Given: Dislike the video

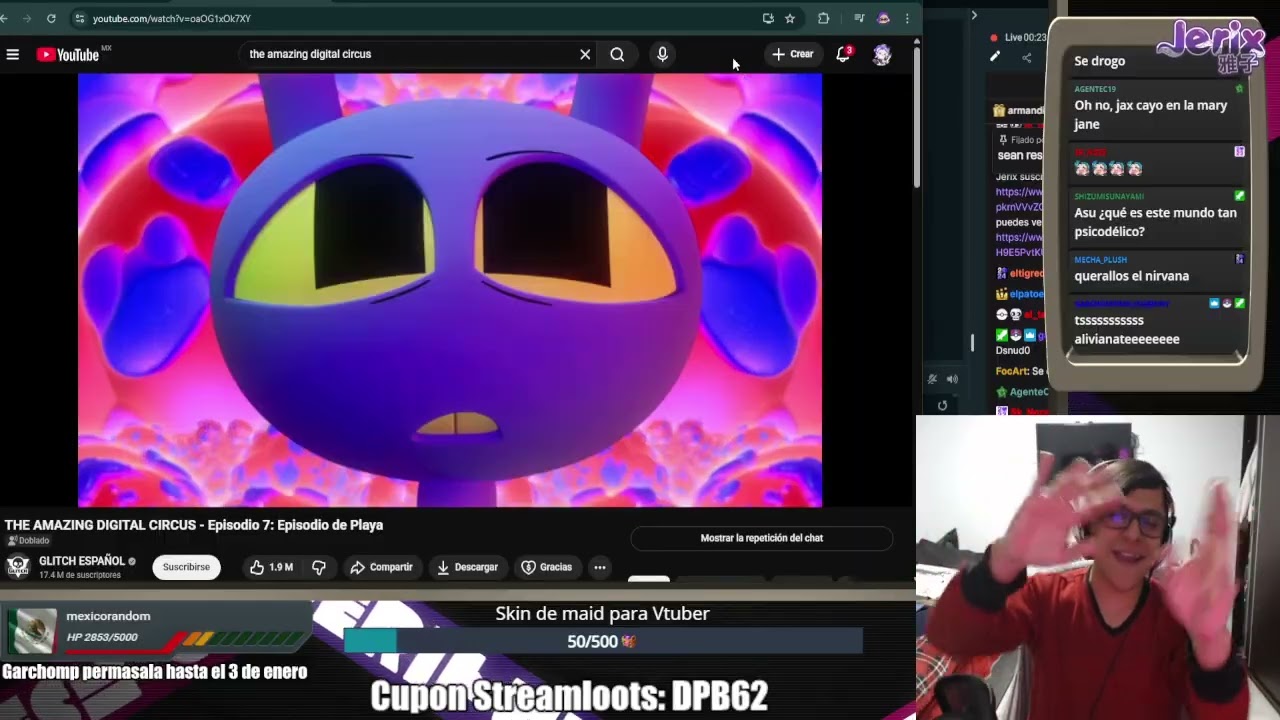Looking at the screenshot, I should pyautogui.click(x=319, y=567).
